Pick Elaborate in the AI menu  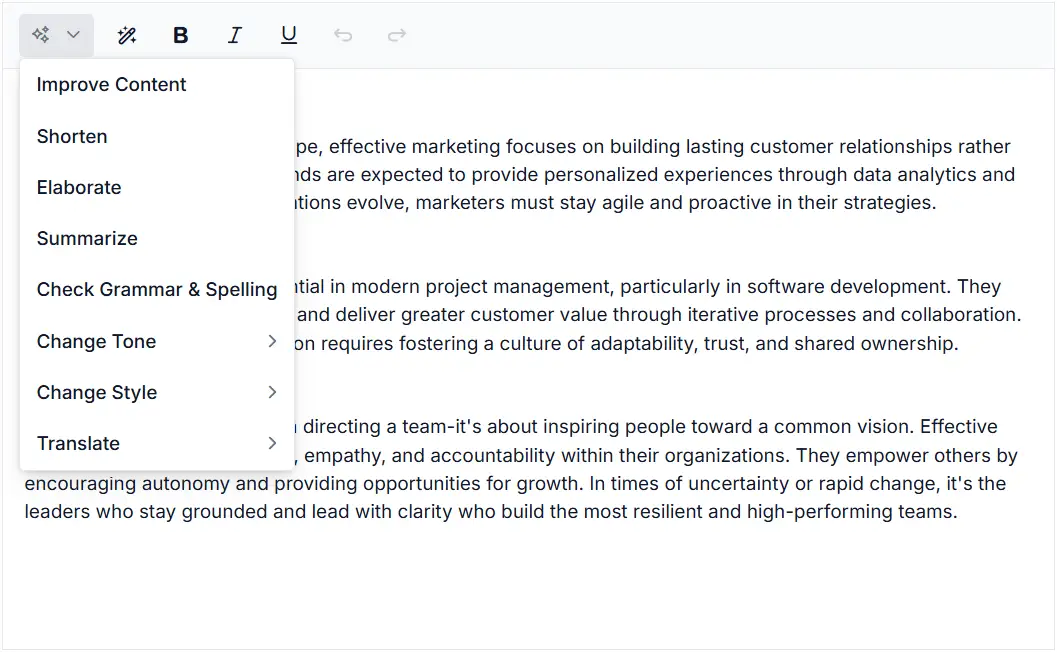[x=79, y=187]
